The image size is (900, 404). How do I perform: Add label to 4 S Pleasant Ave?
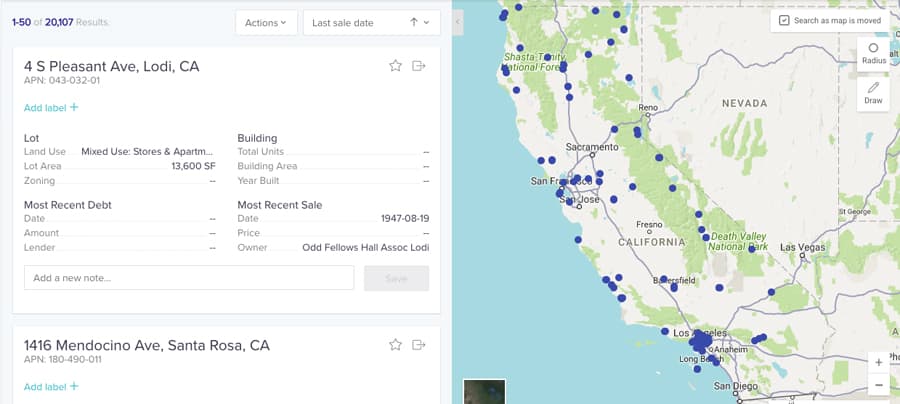(x=51, y=107)
